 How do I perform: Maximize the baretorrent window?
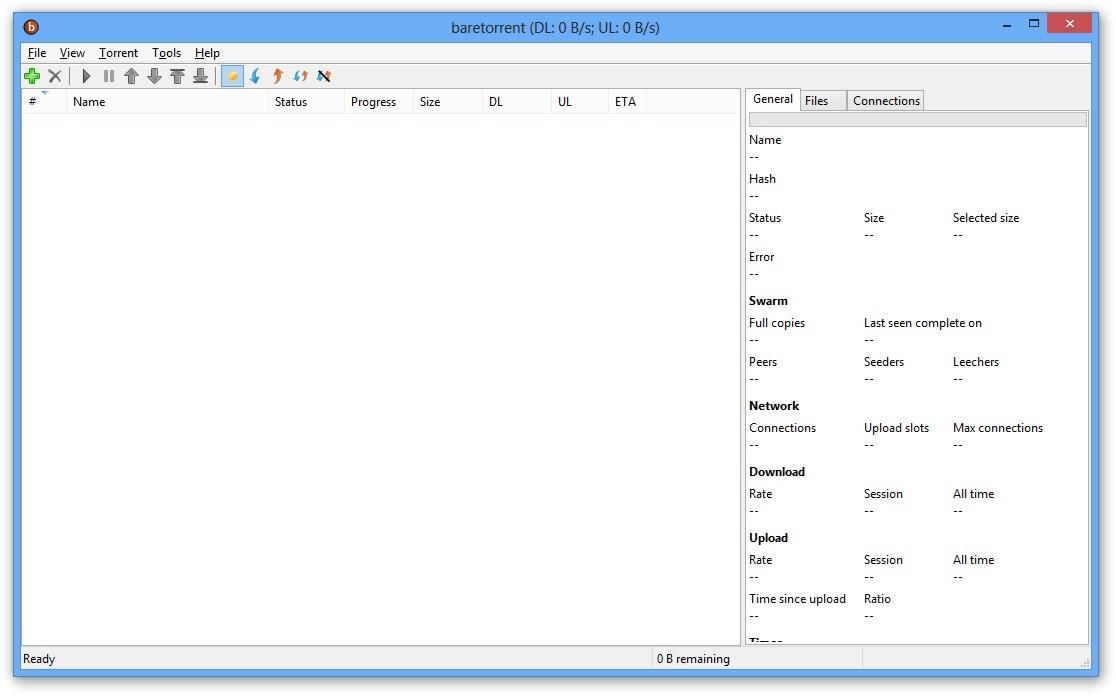pos(1034,24)
